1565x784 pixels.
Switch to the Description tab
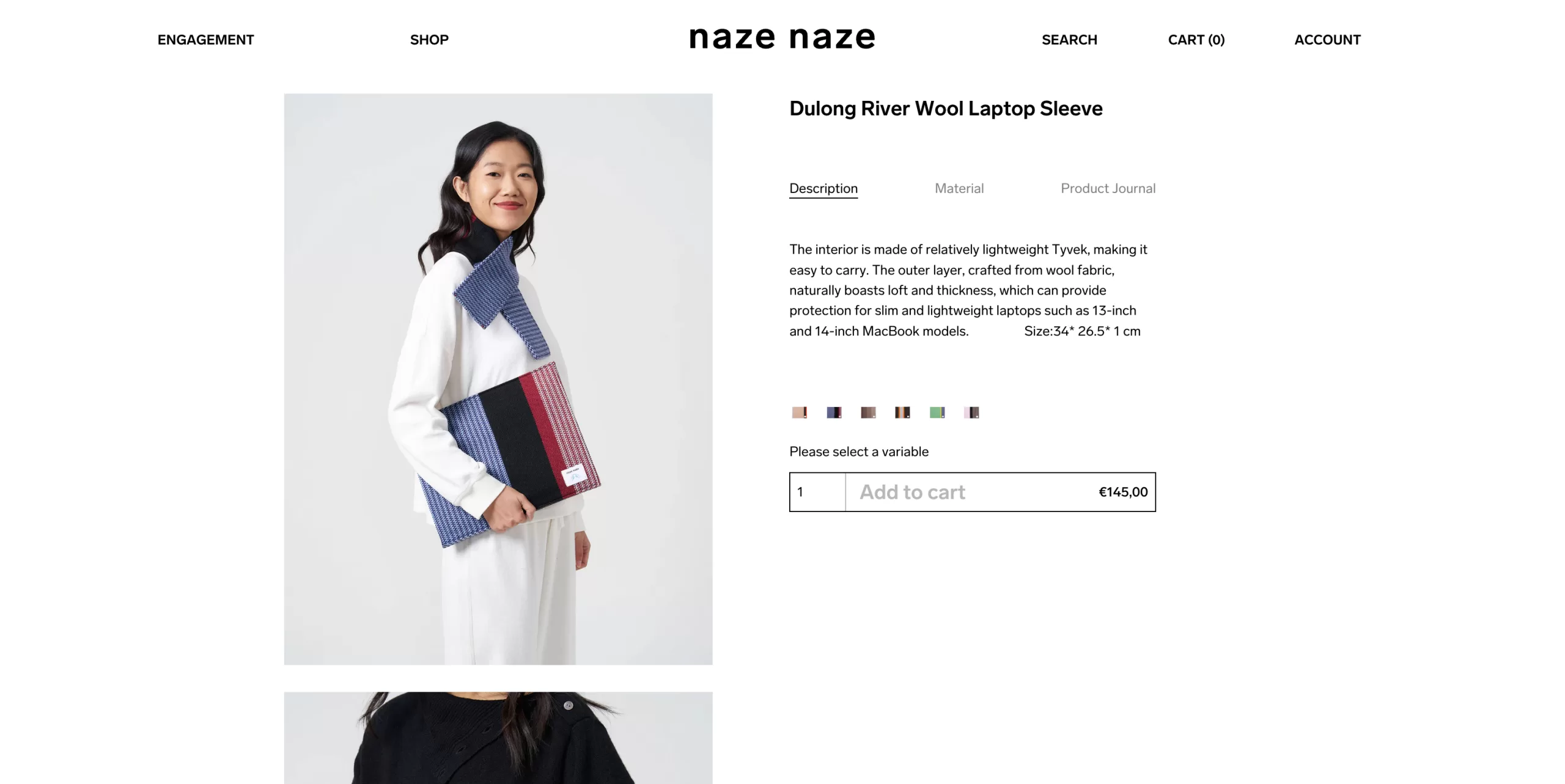click(823, 189)
